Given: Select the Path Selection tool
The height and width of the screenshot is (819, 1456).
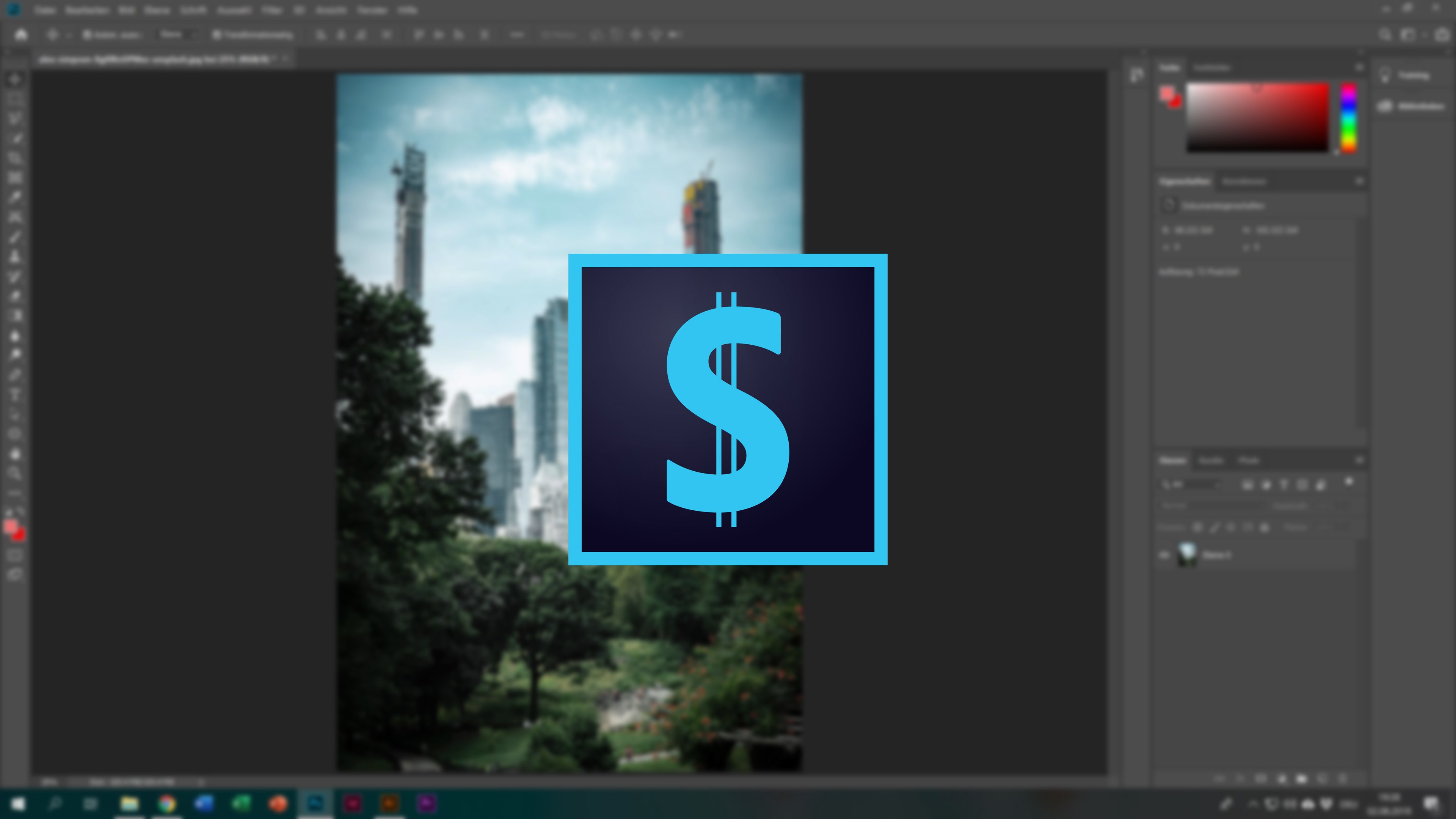Looking at the screenshot, I should point(15,414).
